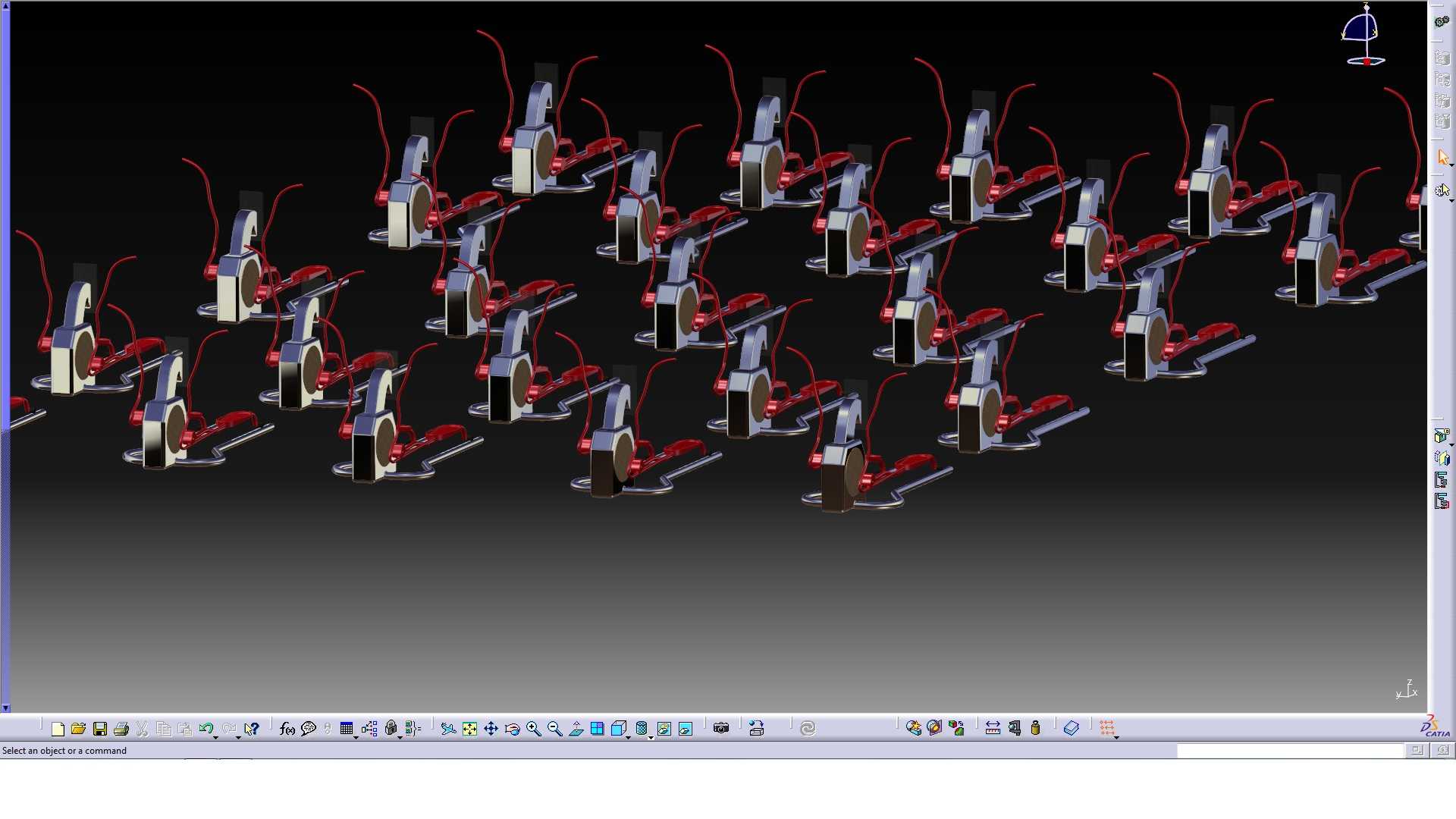Select the Pan arrows tool
The height and width of the screenshot is (819, 1456).
(491, 729)
